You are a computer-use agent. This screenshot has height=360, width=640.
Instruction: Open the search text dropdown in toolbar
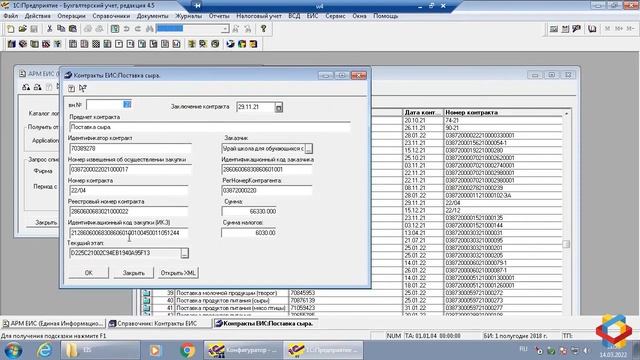[225, 29]
